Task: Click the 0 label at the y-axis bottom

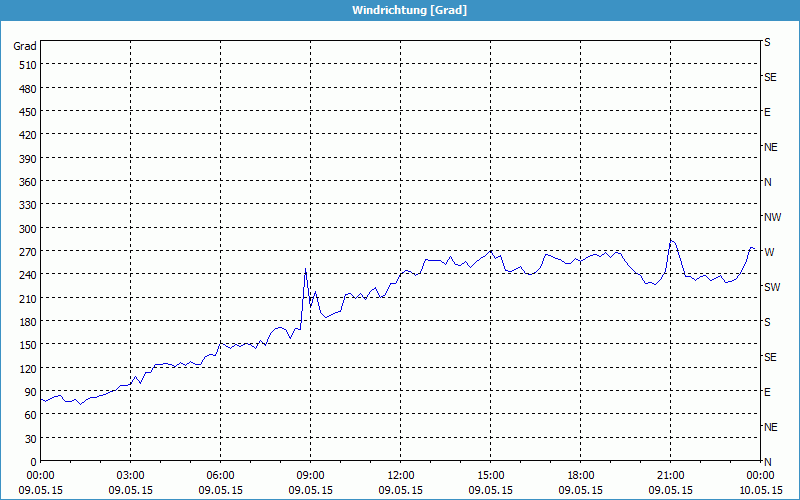Action: coord(32,462)
